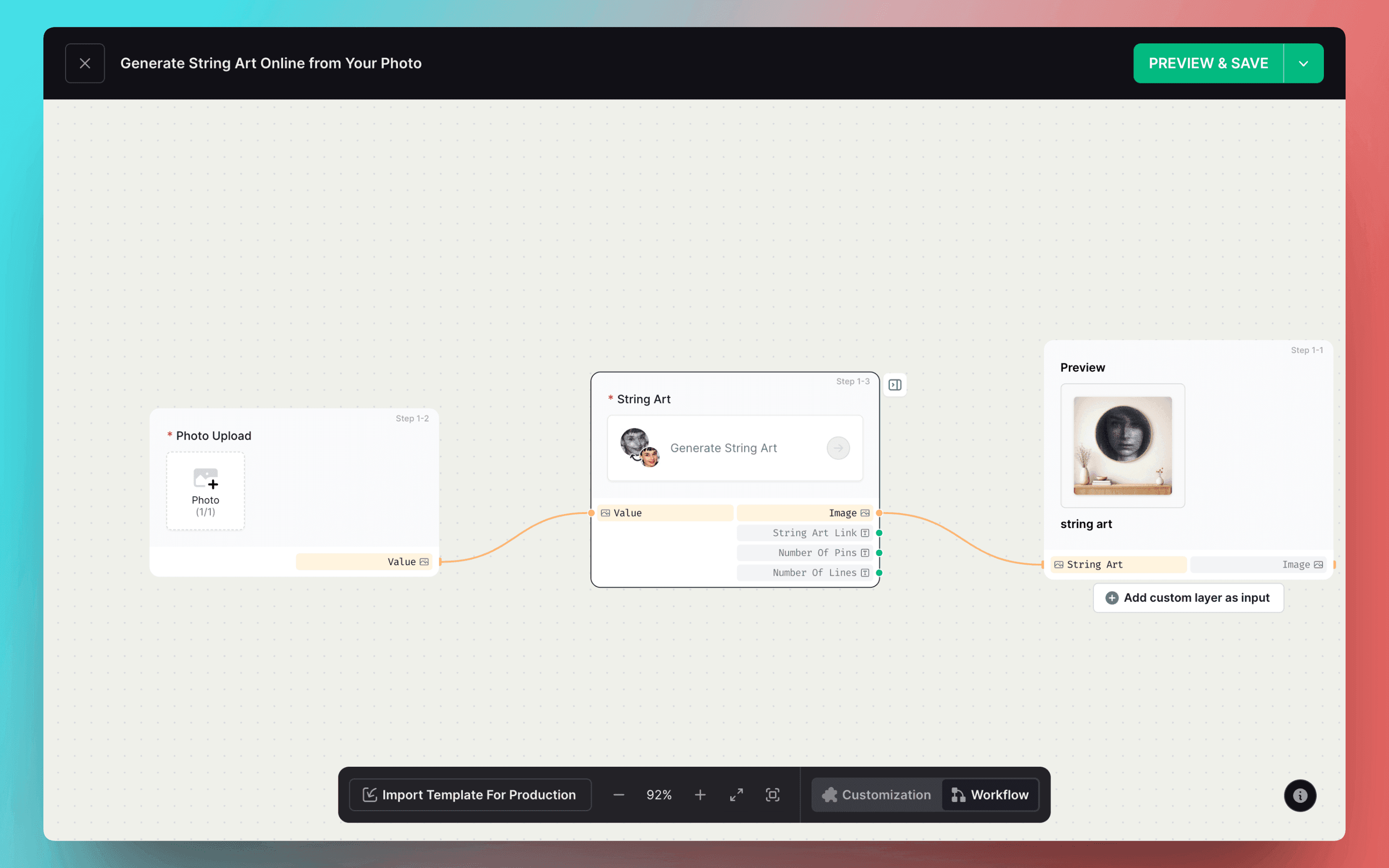Click the side panel icon beside the String Art node
This screenshot has height=868, width=1389.
[895, 385]
